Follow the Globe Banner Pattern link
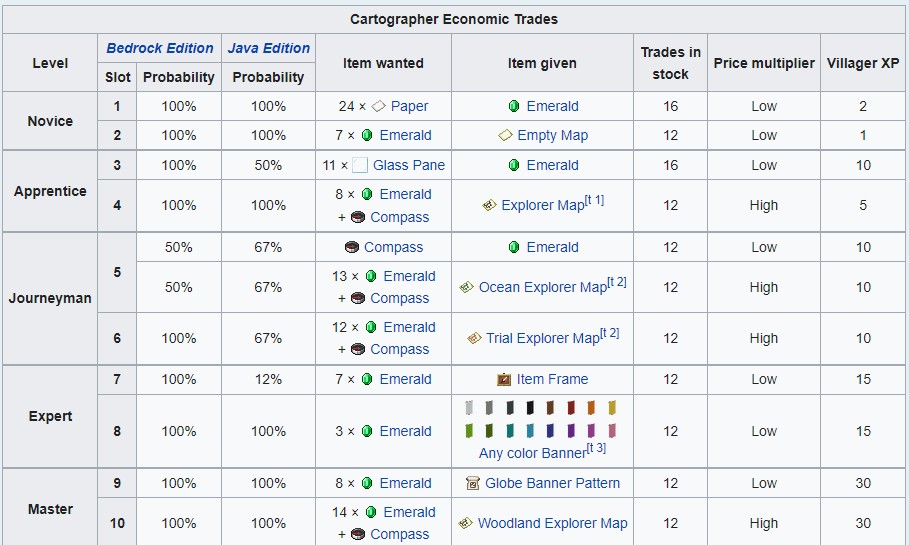Screen dimensions: 909x545 (552, 483)
